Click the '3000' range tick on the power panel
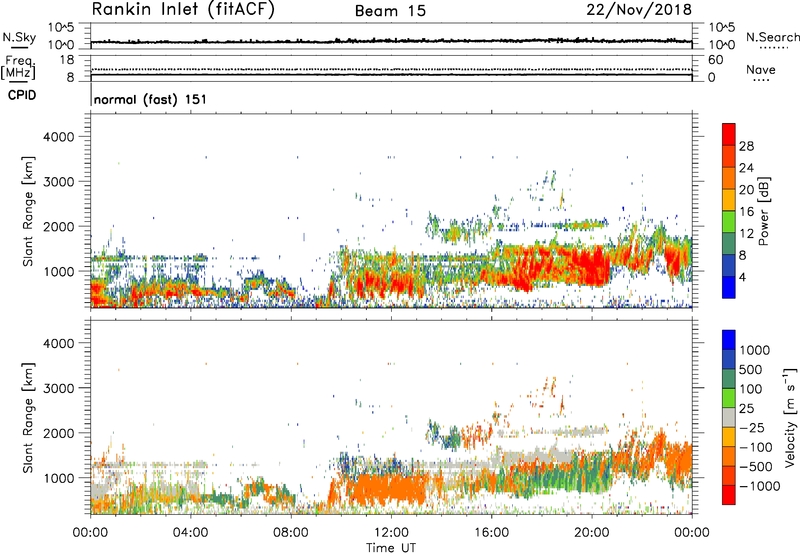The image size is (800, 554). [59, 182]
